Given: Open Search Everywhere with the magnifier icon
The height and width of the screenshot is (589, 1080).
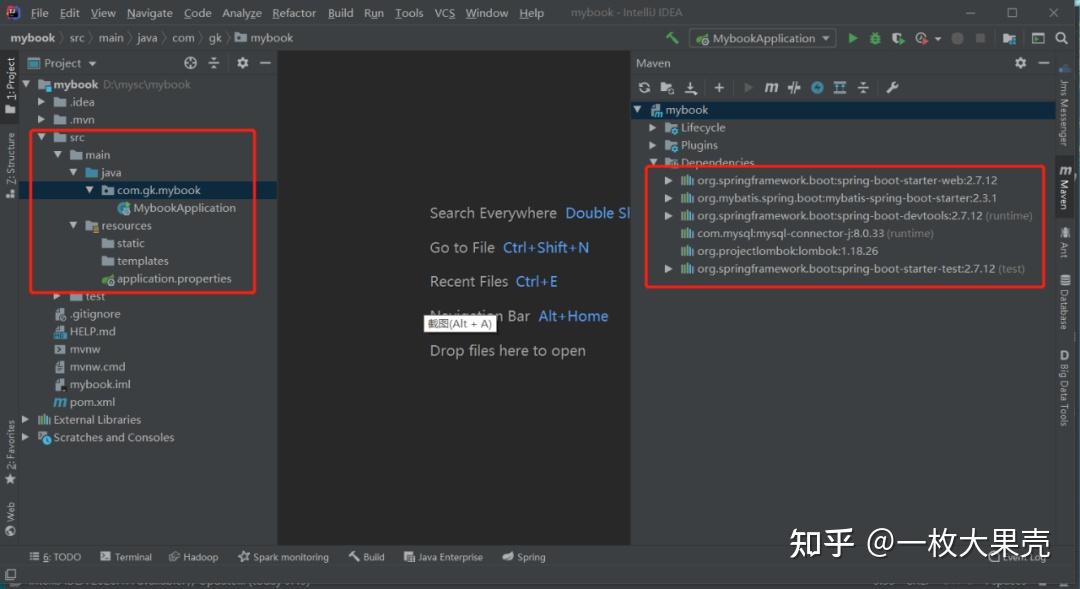Looking at the screenshot, I should coord(1061,38).
